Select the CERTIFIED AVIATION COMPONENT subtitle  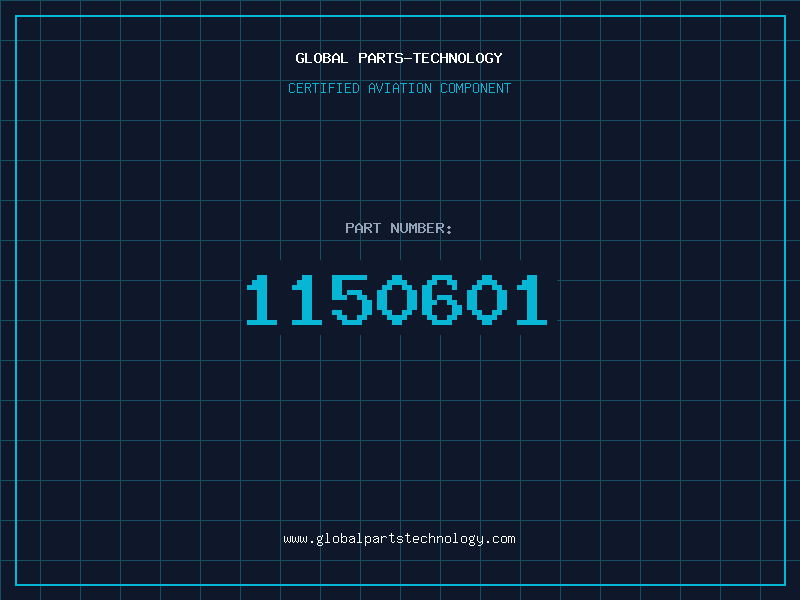pos(399,88)
